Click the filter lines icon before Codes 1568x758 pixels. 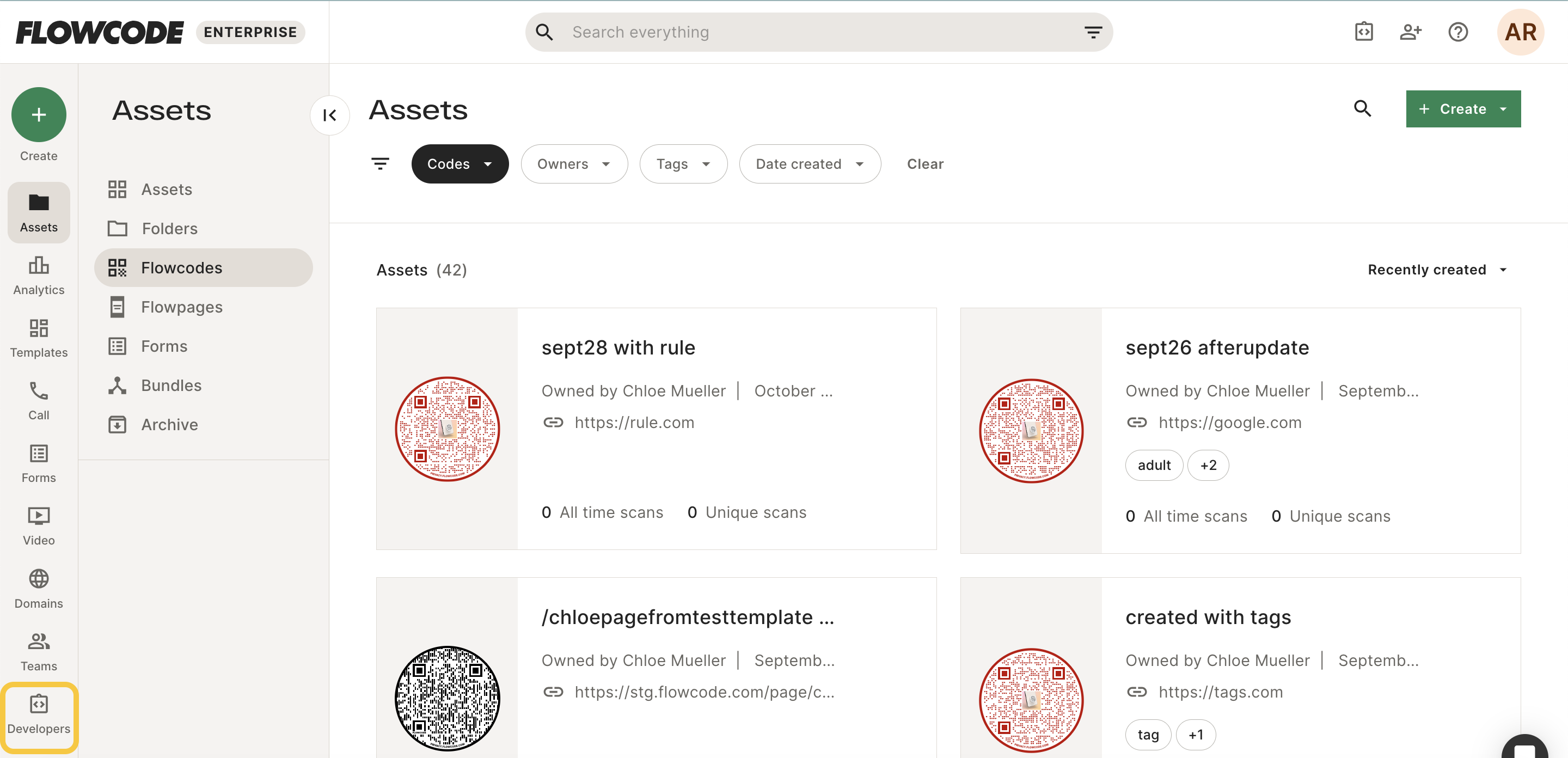(x=381, y=163)
